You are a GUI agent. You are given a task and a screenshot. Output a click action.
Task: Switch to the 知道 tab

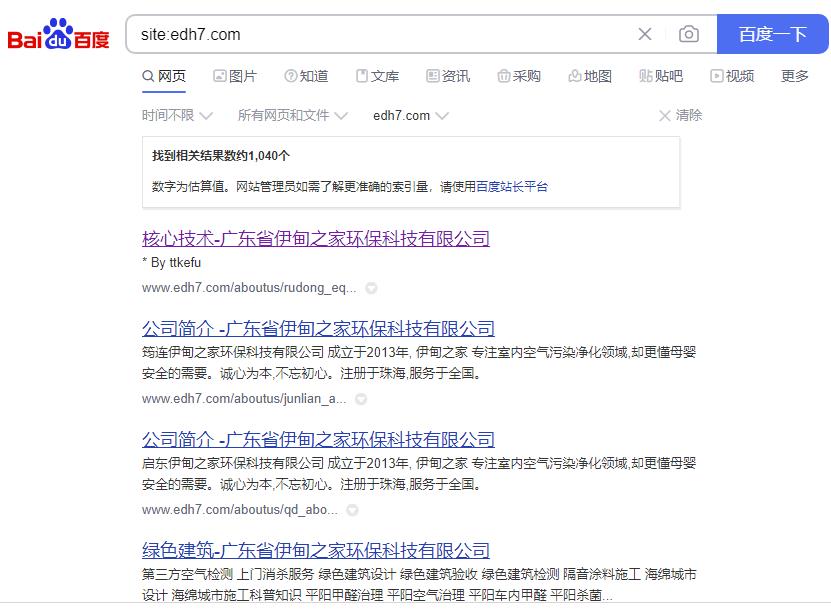(306, 76)
